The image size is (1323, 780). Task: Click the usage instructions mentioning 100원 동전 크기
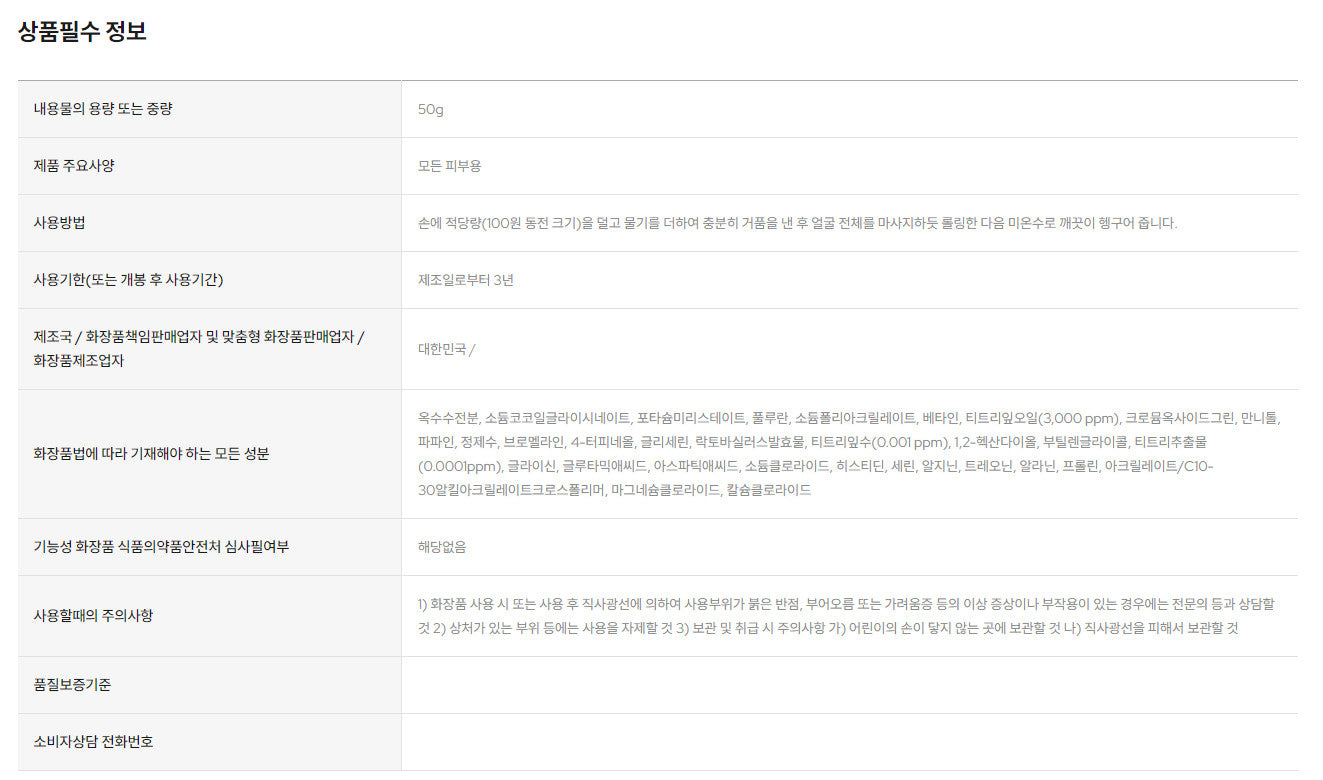pyautogui.click(x=797, y=223)
